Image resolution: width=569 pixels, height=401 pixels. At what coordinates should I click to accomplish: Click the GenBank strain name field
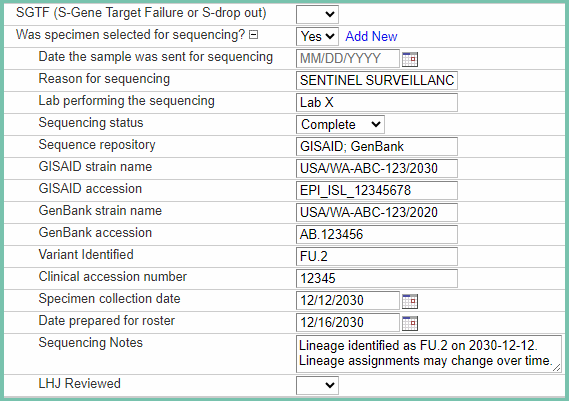pos(377,213)
